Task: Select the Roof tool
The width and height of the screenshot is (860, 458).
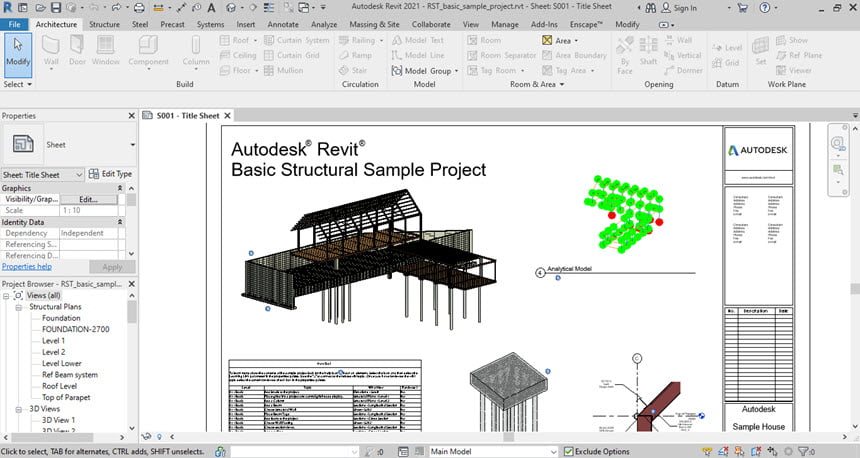Action: point(238,40)
